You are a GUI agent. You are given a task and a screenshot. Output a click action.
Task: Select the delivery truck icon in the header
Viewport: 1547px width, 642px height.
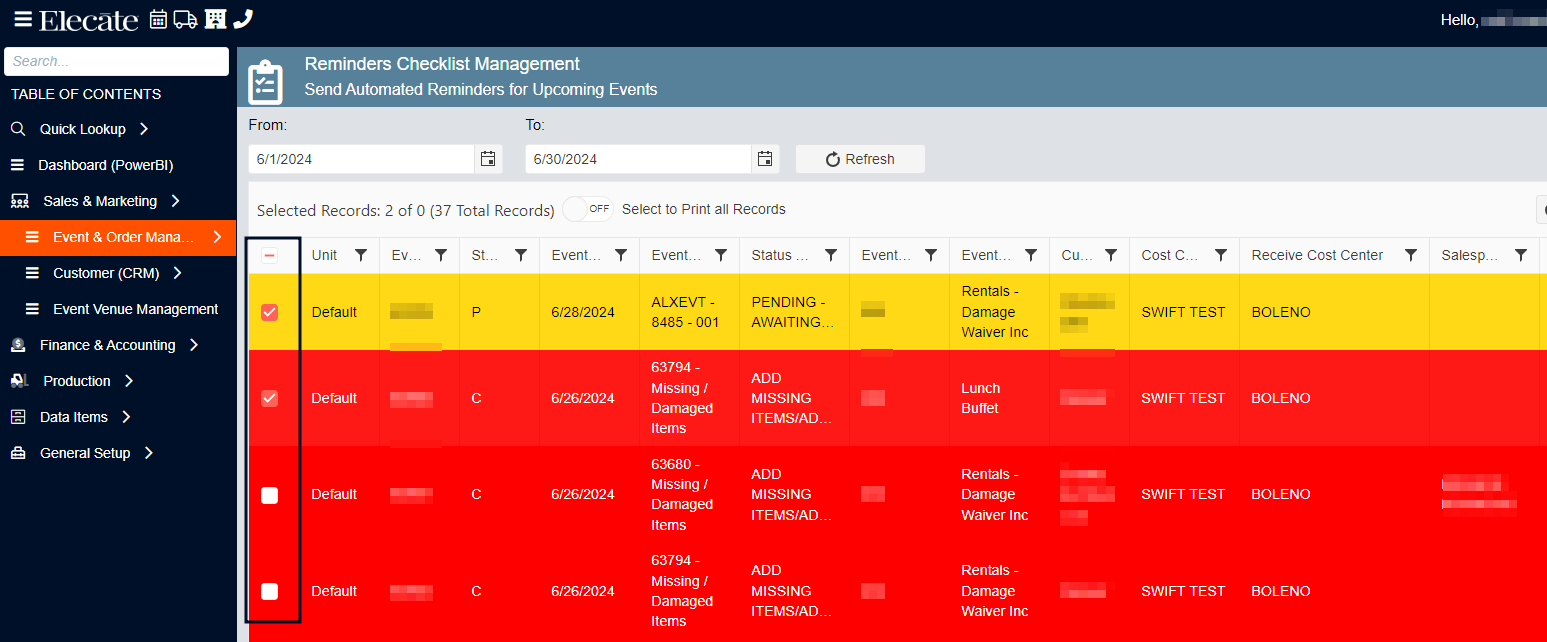tap(185, 18)
